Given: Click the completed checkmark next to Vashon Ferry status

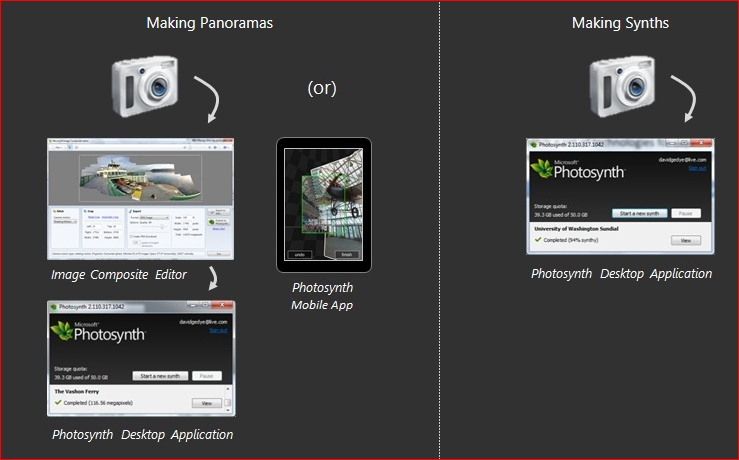Looking at the screenshot, I should click(x=58, y=402).
